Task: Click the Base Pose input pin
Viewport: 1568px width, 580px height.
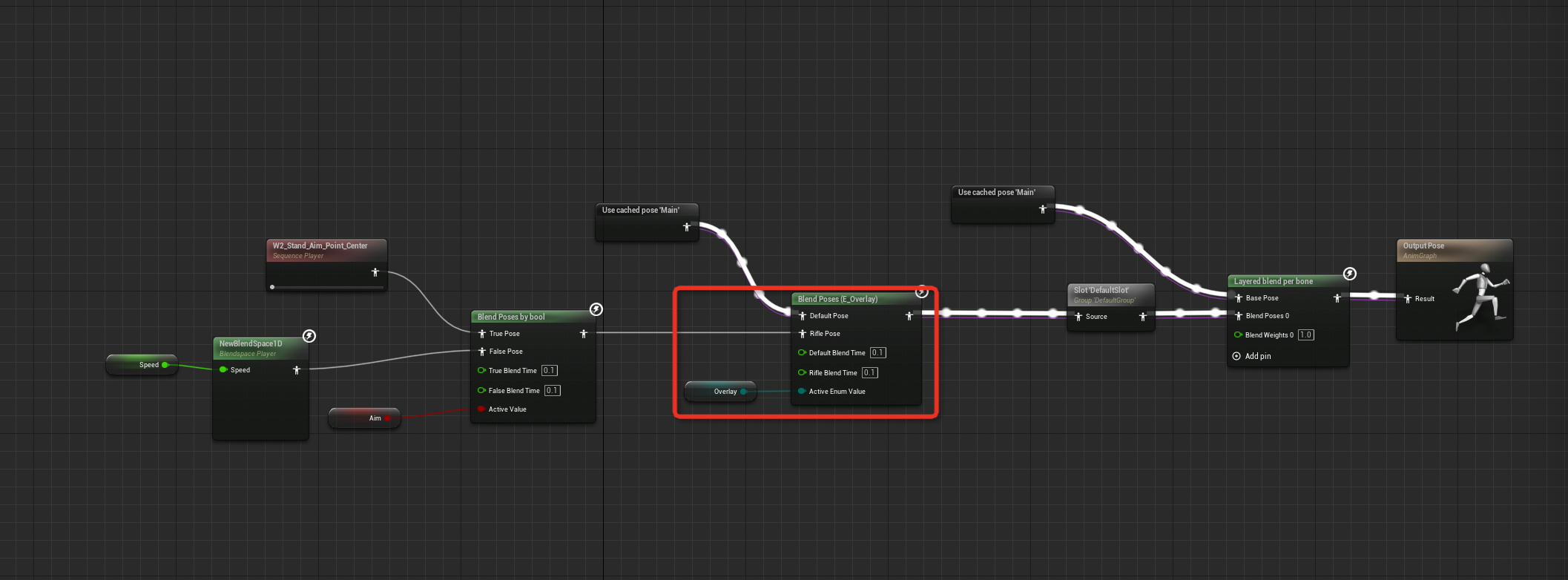Action: 1238,298
